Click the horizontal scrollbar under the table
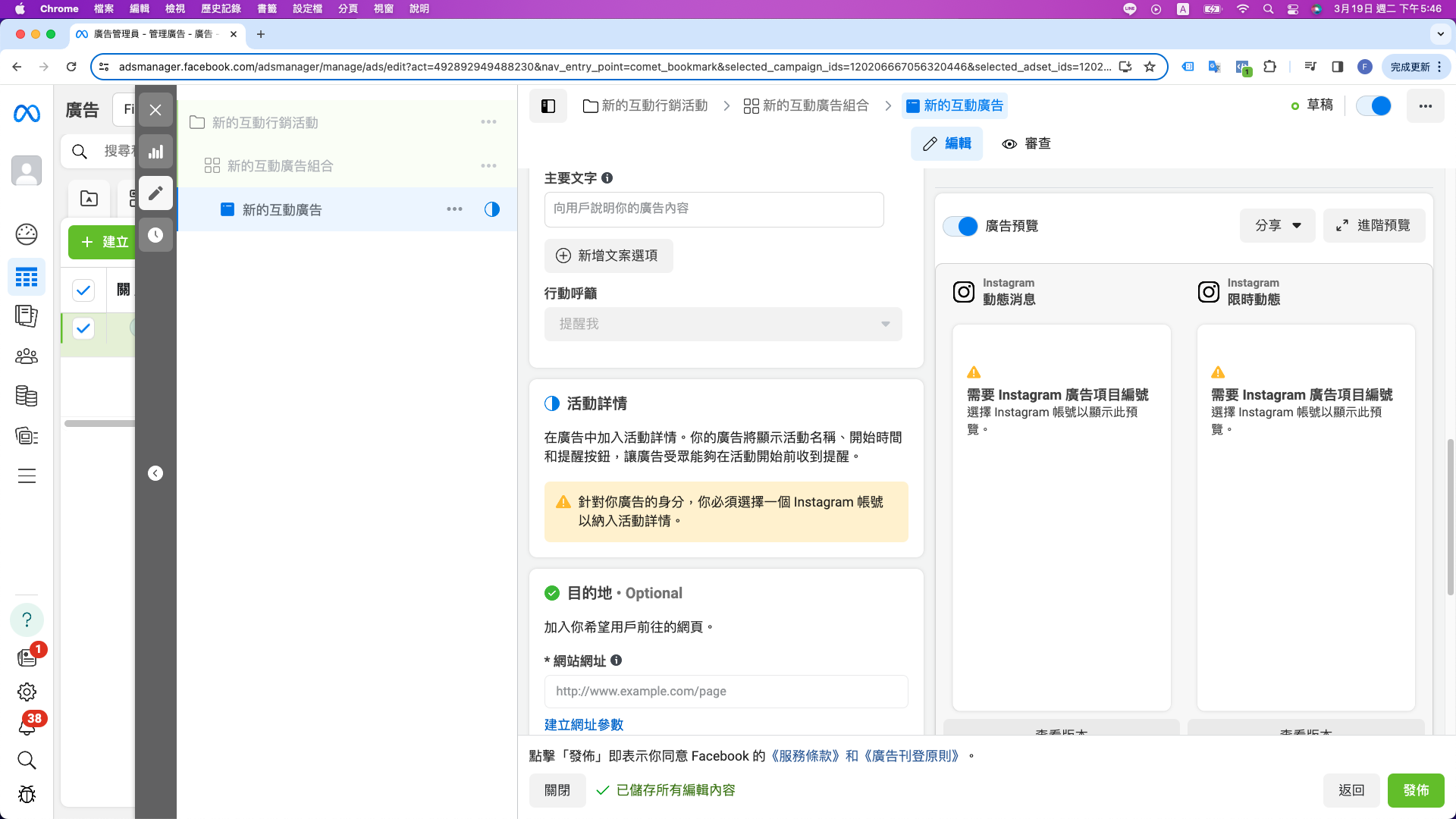The image size is (1456, 819). (99, 423)
